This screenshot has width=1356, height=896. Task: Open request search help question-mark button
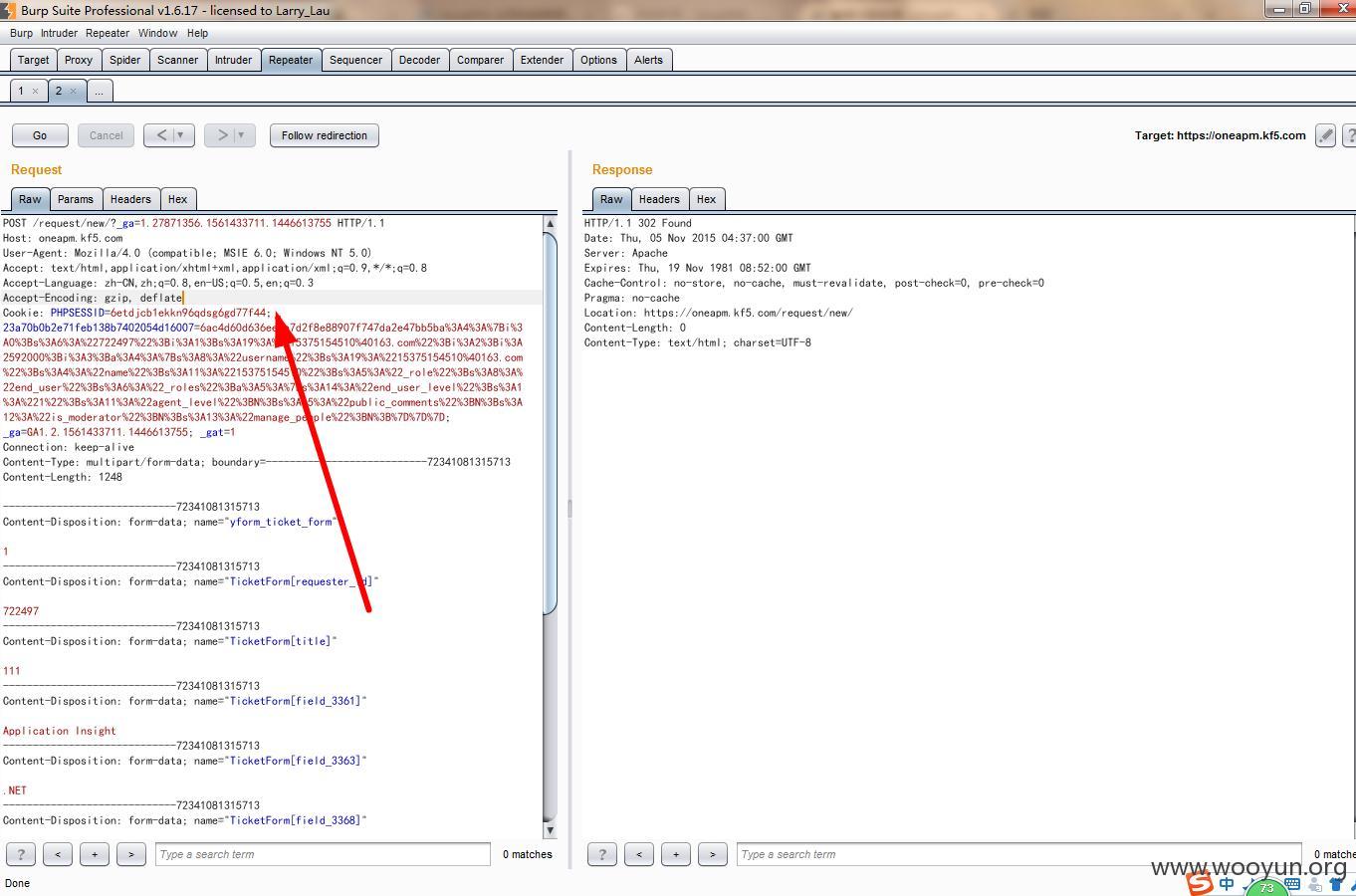coord(21,854)
